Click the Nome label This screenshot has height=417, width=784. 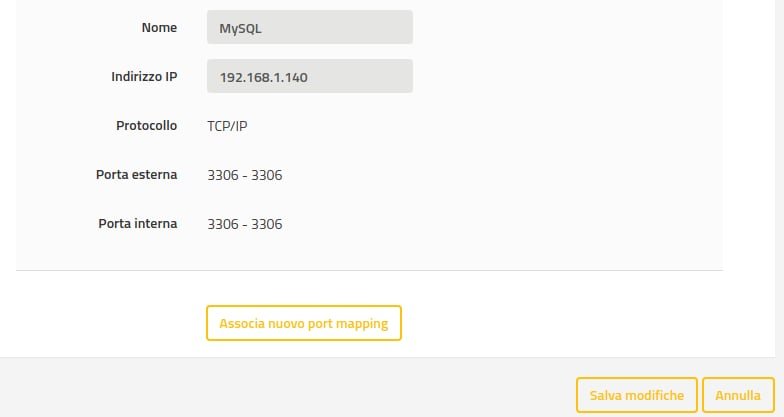coord(159,28)
